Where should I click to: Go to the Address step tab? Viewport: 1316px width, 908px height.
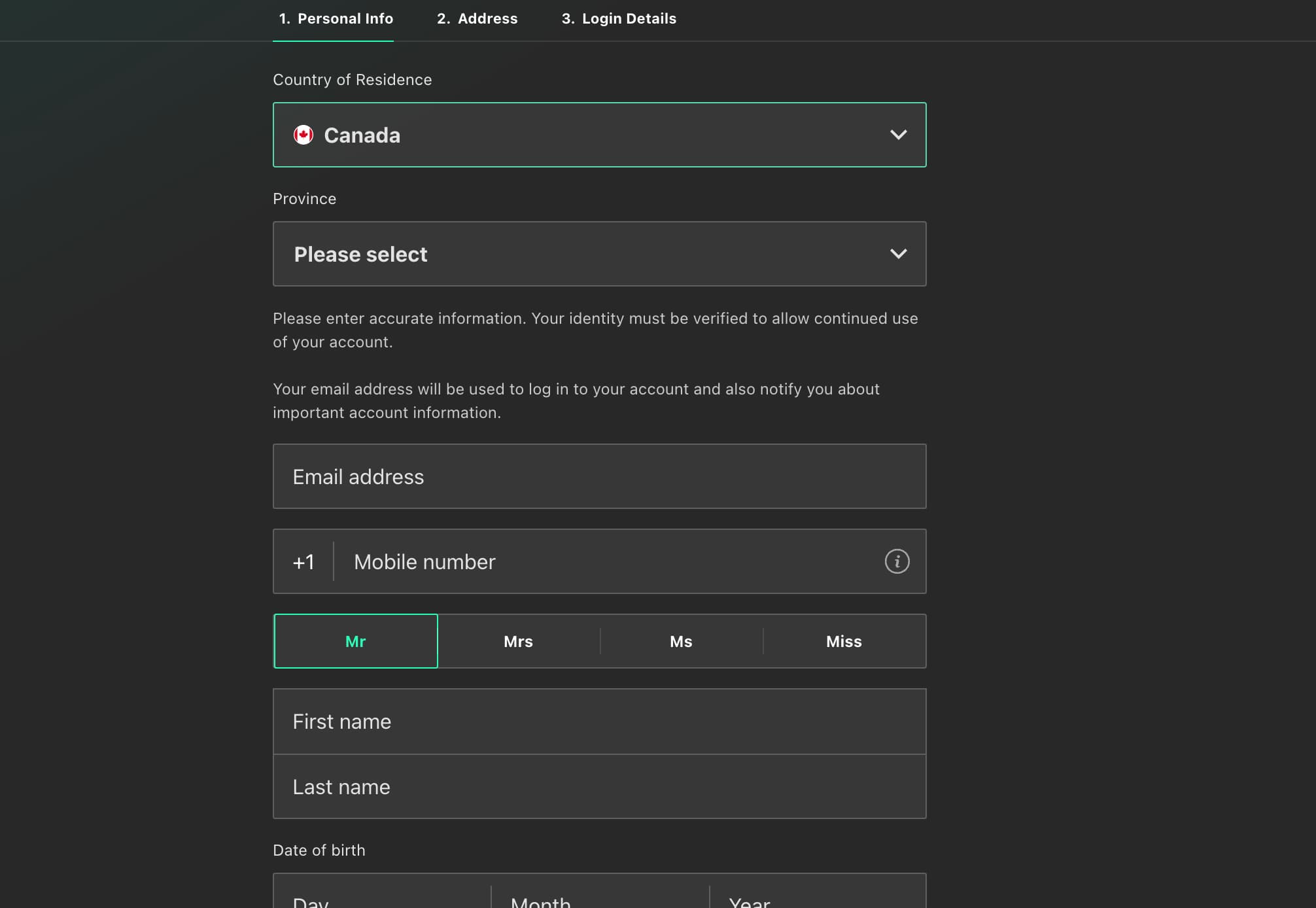point(477,19)
